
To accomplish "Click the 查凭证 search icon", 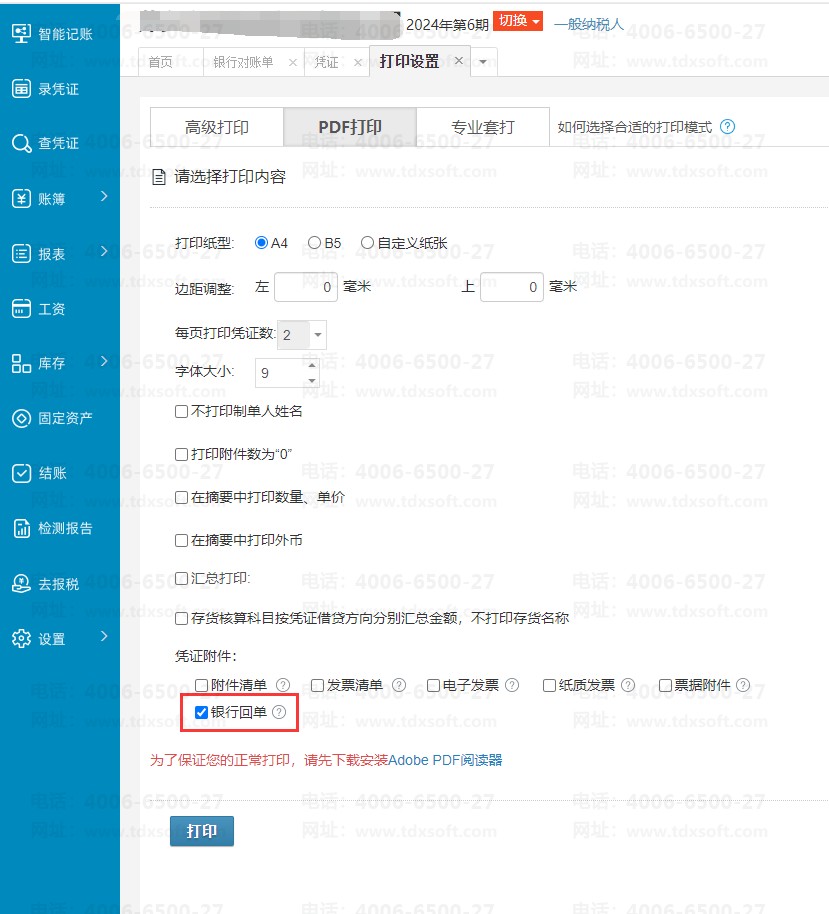I will [x=21, y=143].
